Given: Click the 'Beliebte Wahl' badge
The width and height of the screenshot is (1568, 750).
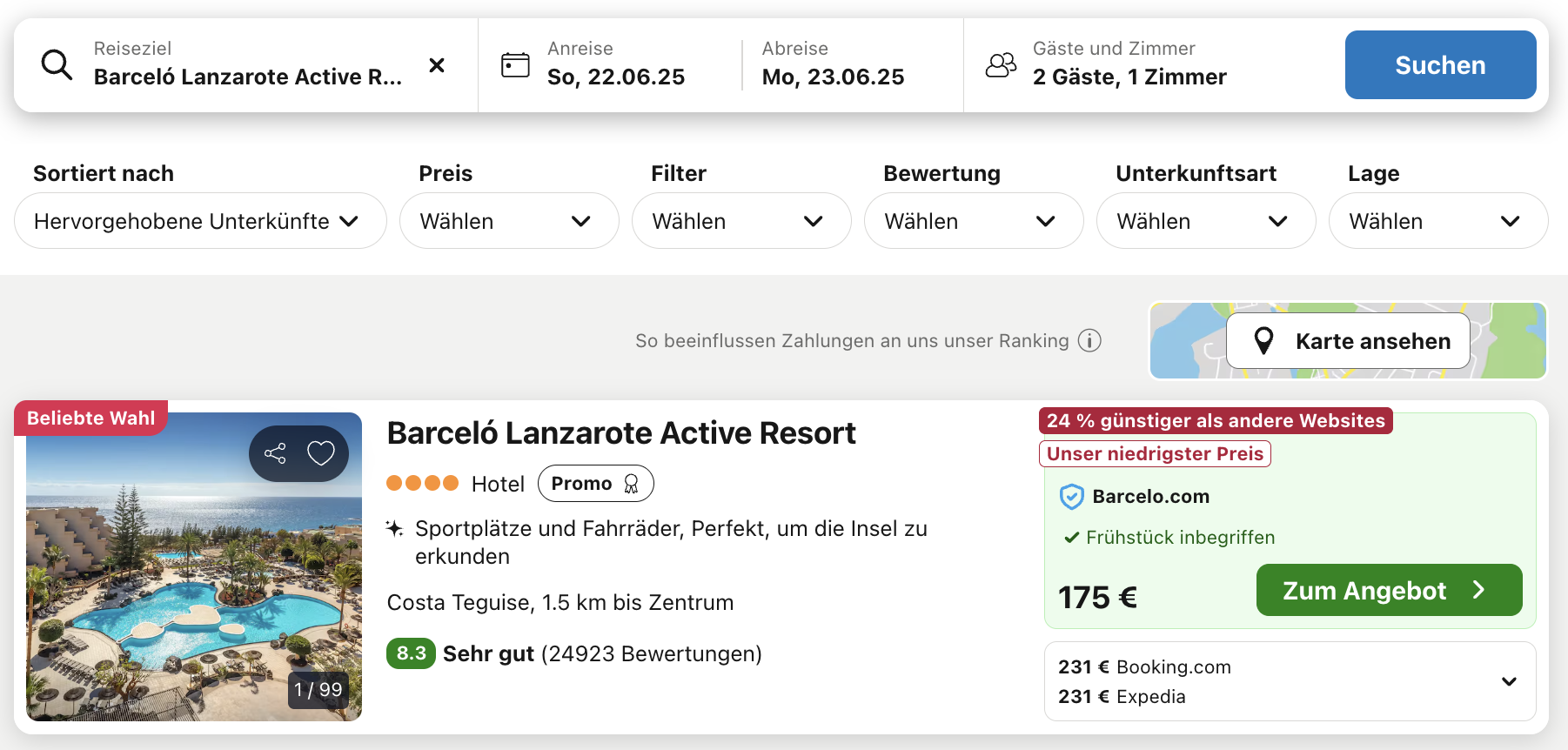Looking at the screenshot, I should 91,418.
